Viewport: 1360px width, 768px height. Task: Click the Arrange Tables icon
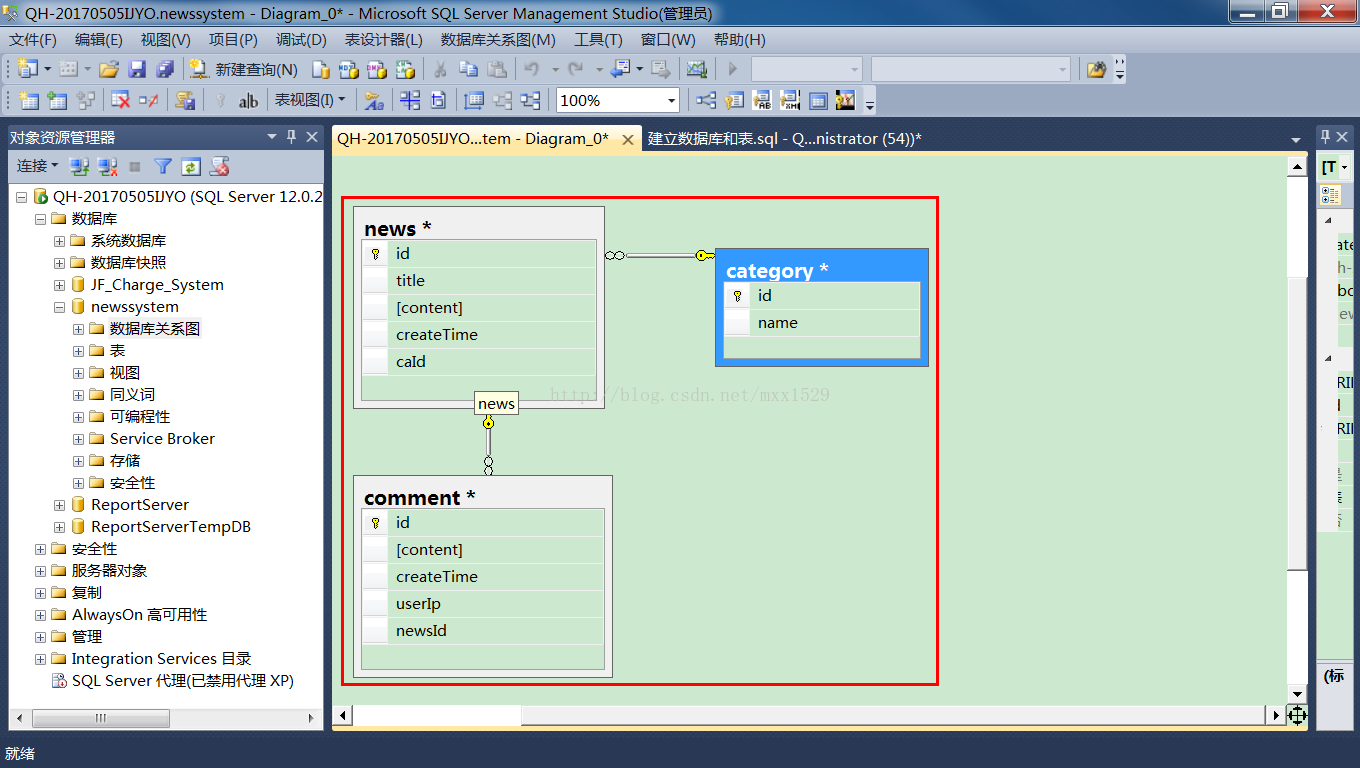(530, 100)
